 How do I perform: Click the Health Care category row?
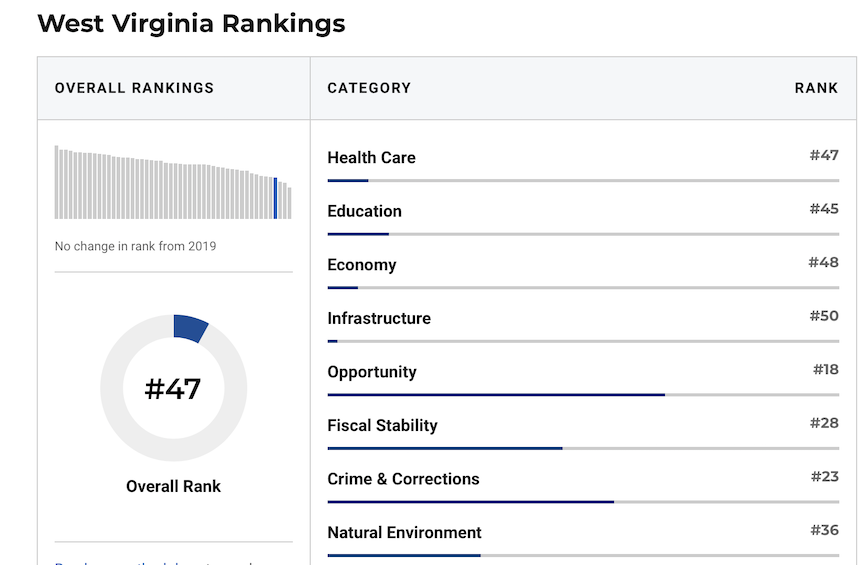click(x=371, y=158)
